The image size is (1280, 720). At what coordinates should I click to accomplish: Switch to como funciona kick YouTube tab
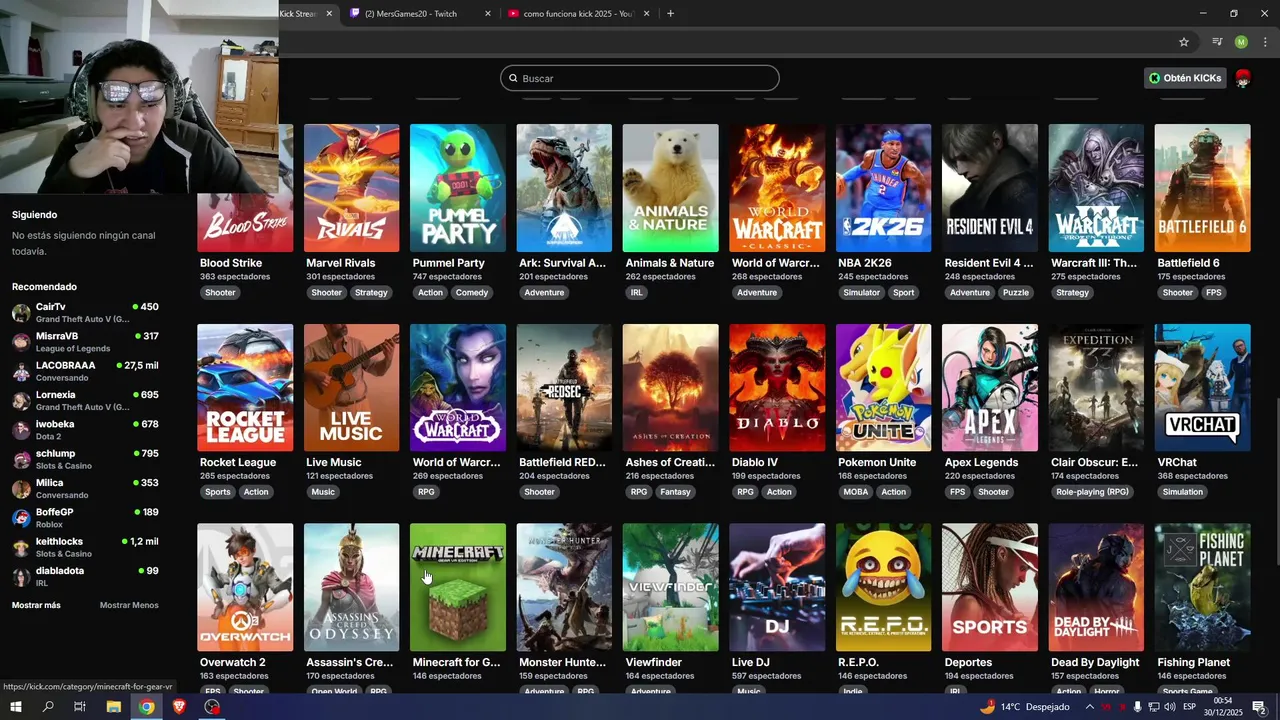click(579, 14)
